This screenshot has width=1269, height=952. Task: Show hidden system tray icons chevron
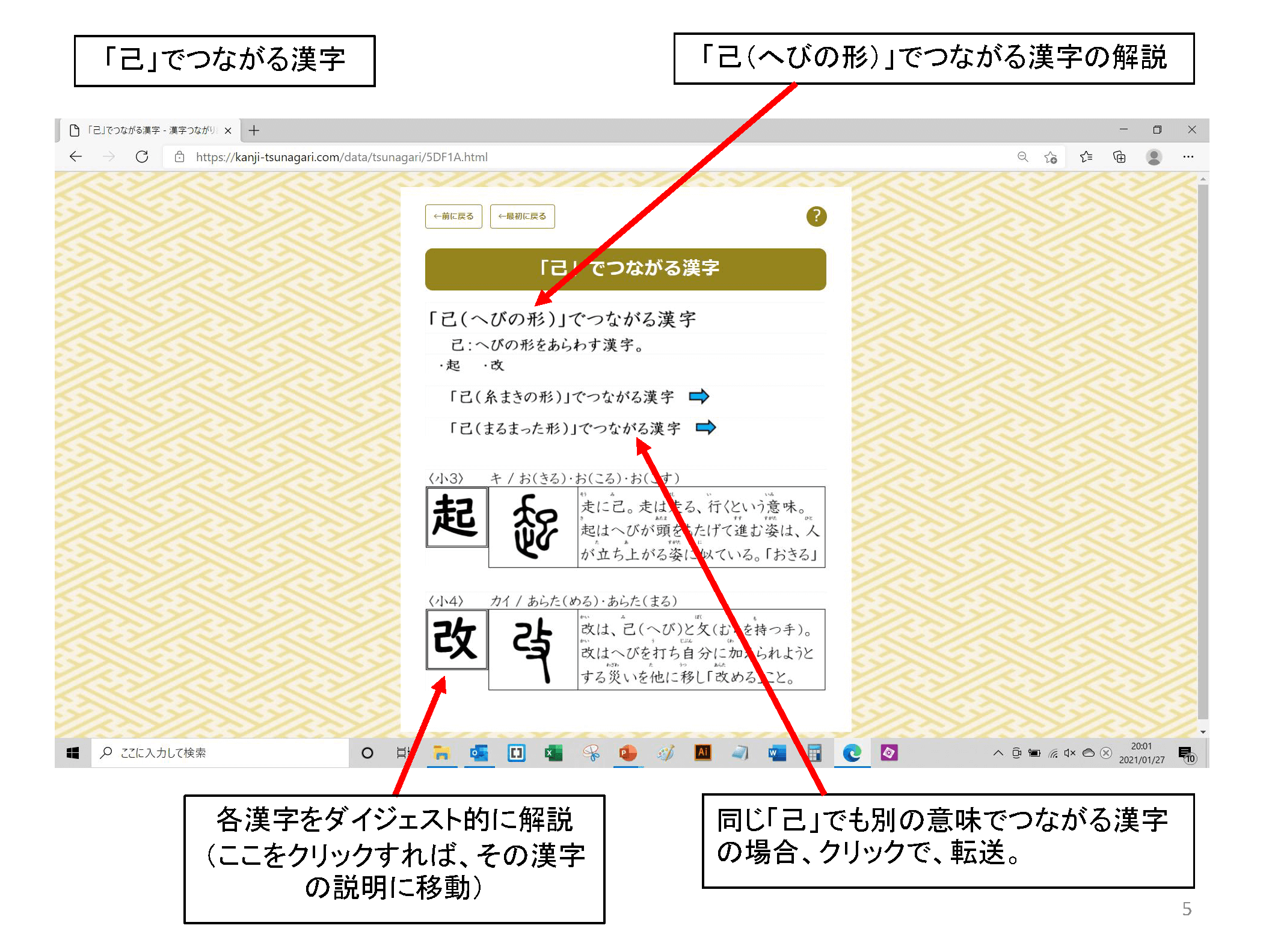(x=998, y=753)
